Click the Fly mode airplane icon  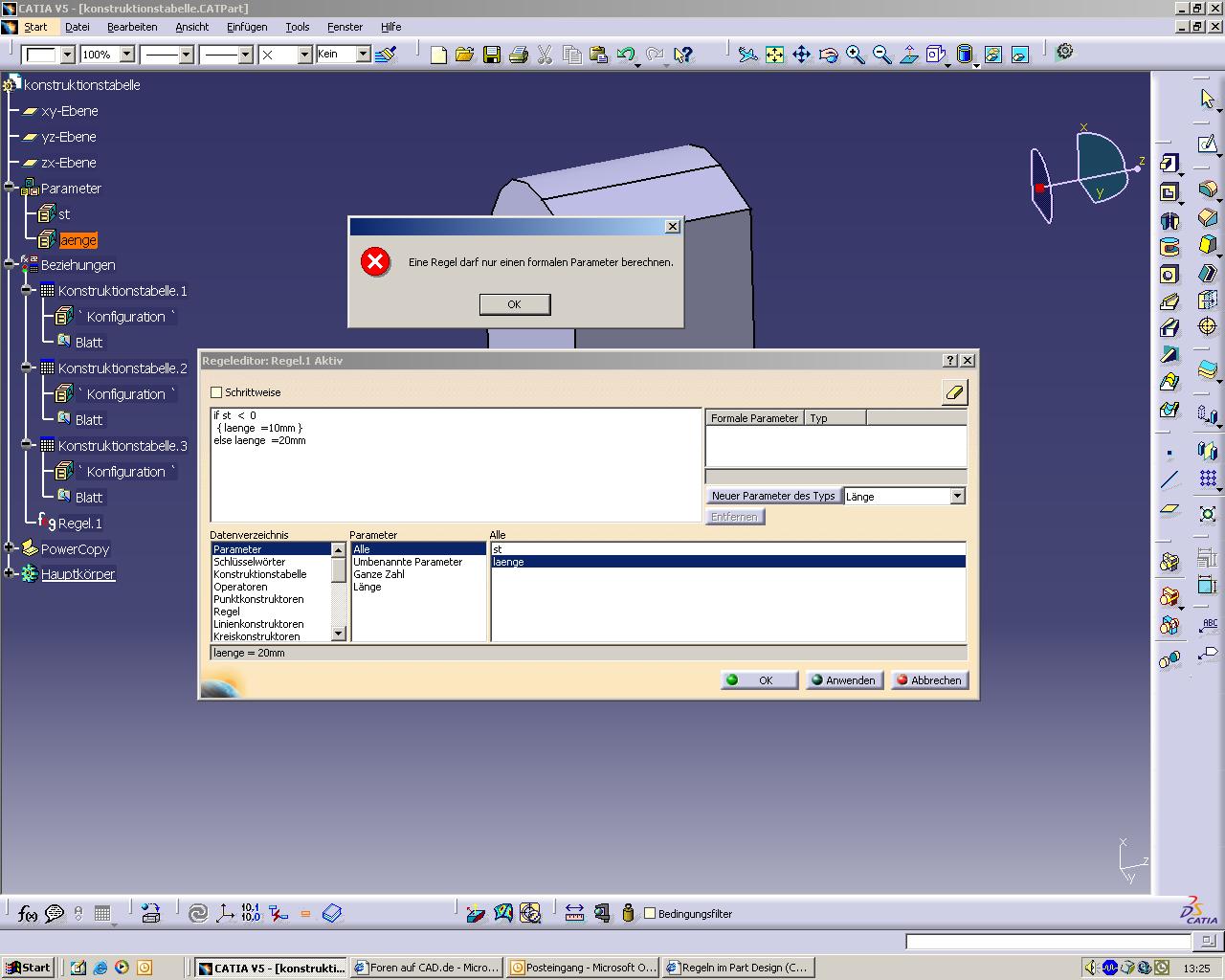(x=748, y=55)
